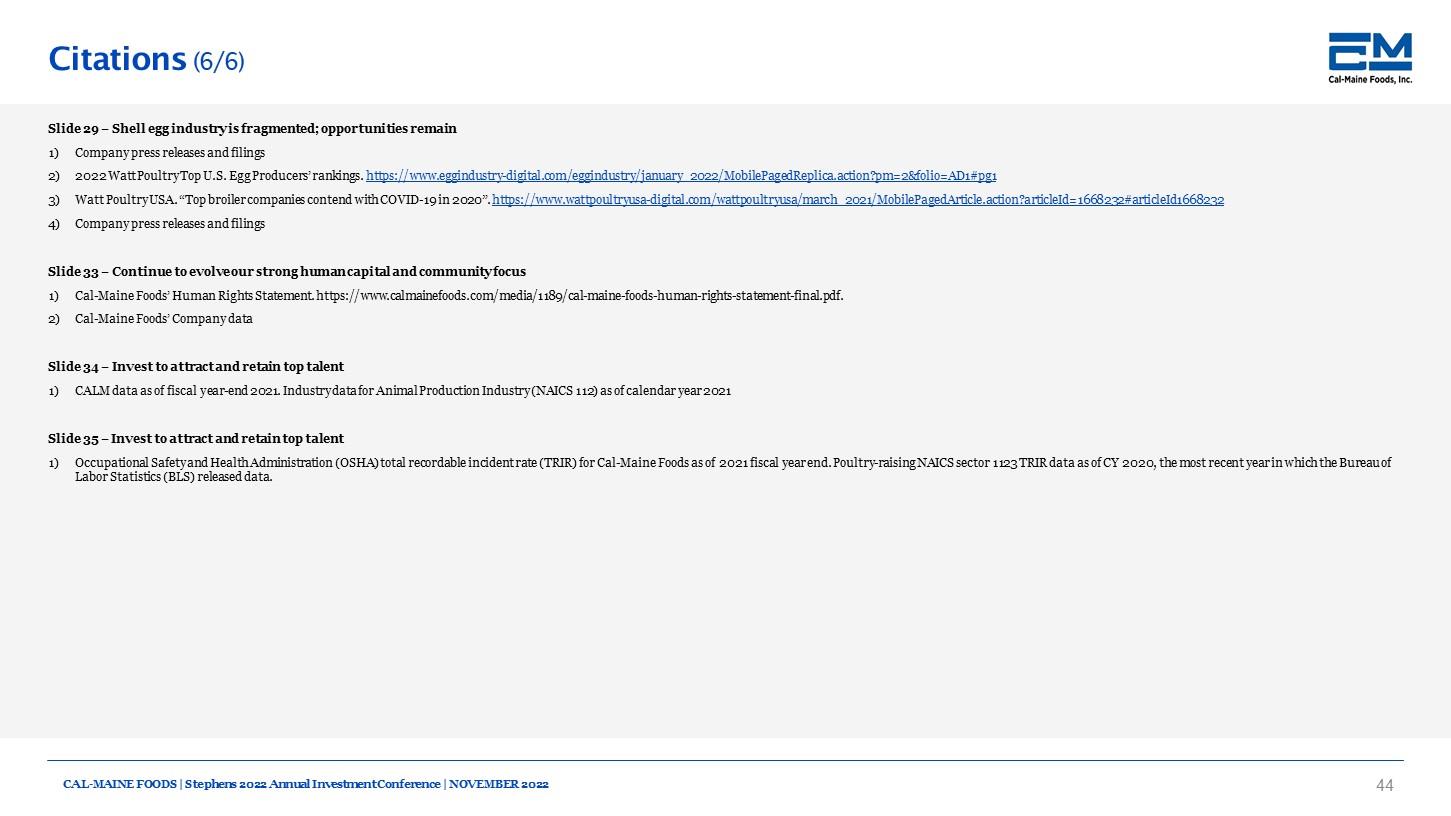Viewport: 1451px width, 816px height.
Task: Click '2022 Watt Poultry Top U.S. Egg Producers' text
Action: coord(219,176)
